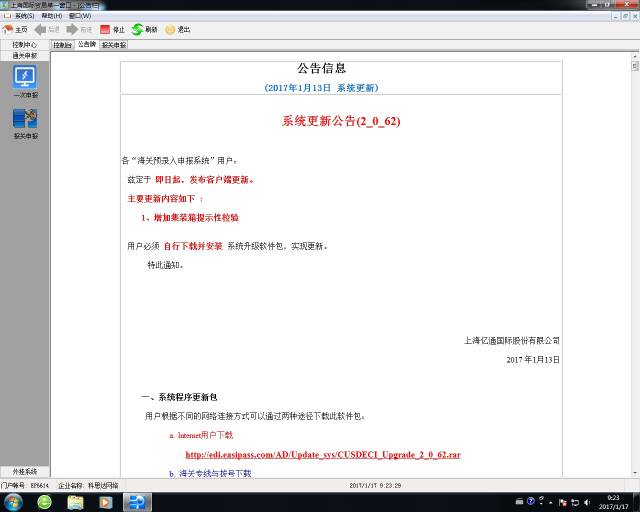
Task: Open the 系统(S) menu
Action: pyautogui.click(x=24, y=16)
